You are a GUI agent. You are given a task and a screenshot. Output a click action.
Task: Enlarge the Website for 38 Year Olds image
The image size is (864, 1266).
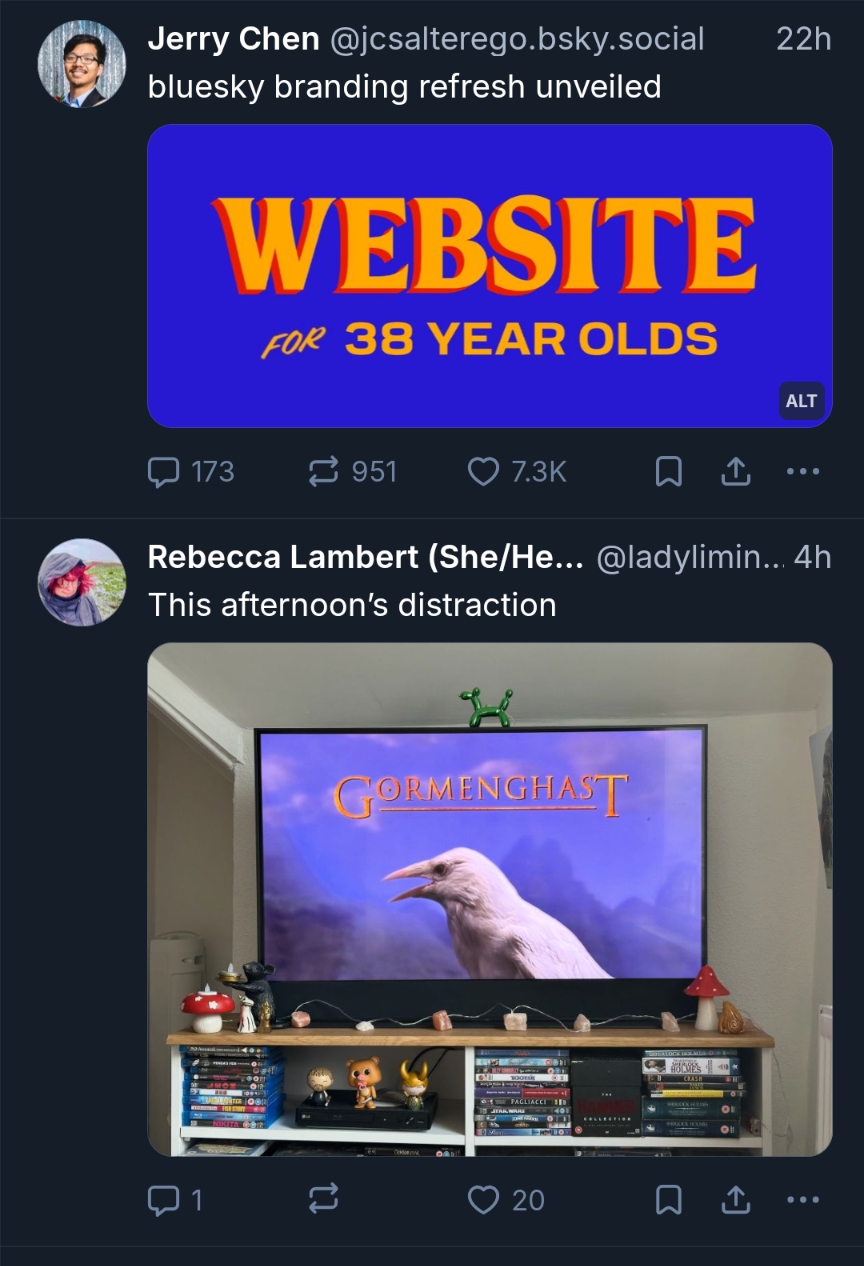pos(490,276)
